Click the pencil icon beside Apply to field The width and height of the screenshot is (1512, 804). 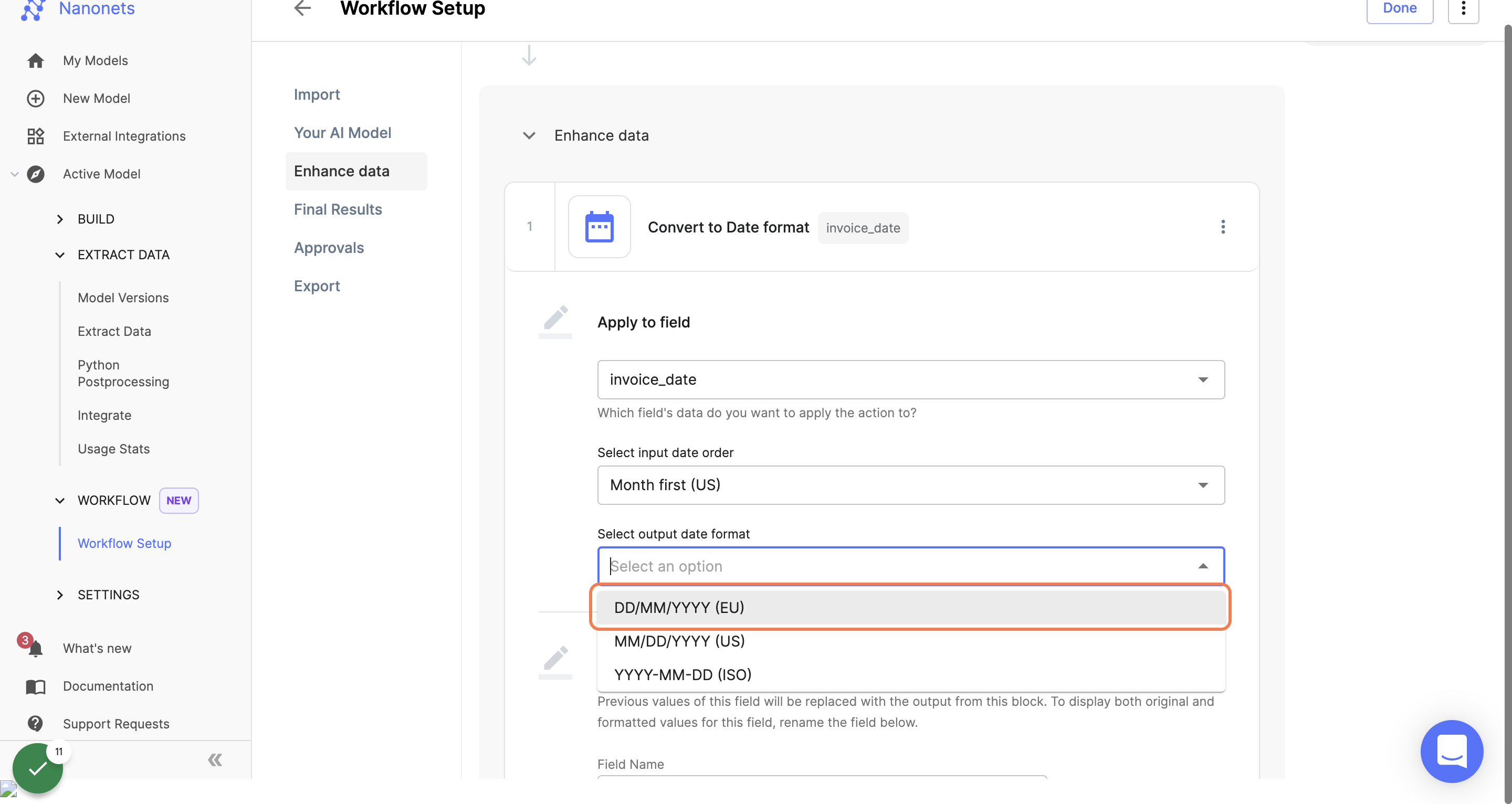[555, 322]
